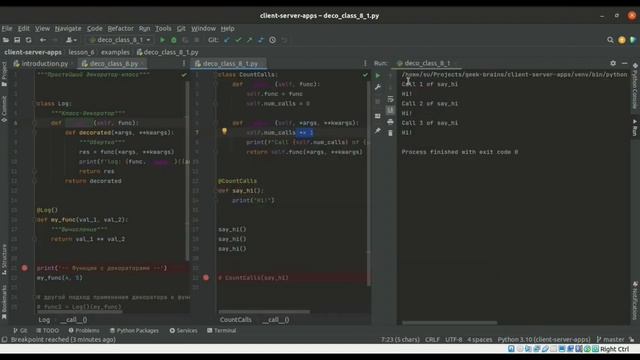Click the yellow lightbulb intention icon
Screen dimensions: 640x360
(224, 131)
